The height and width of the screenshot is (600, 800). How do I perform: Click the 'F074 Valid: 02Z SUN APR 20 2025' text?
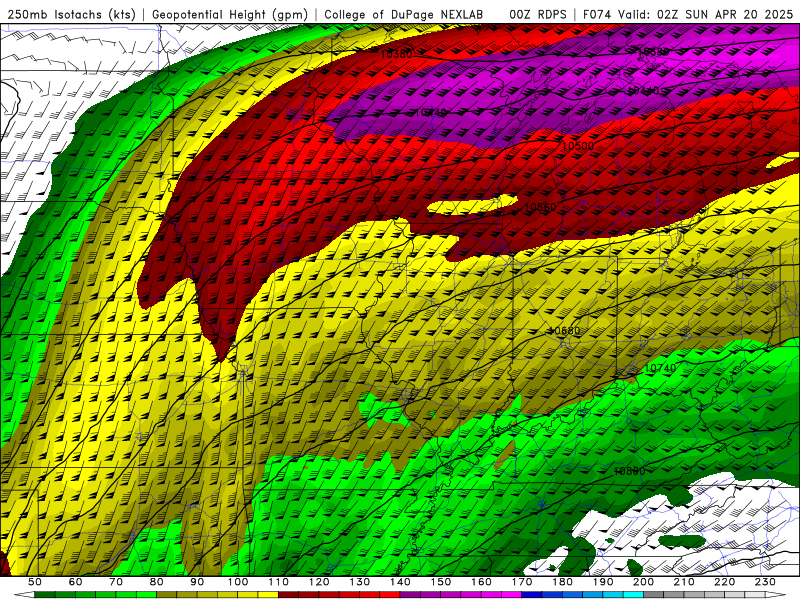coord(688,14)
